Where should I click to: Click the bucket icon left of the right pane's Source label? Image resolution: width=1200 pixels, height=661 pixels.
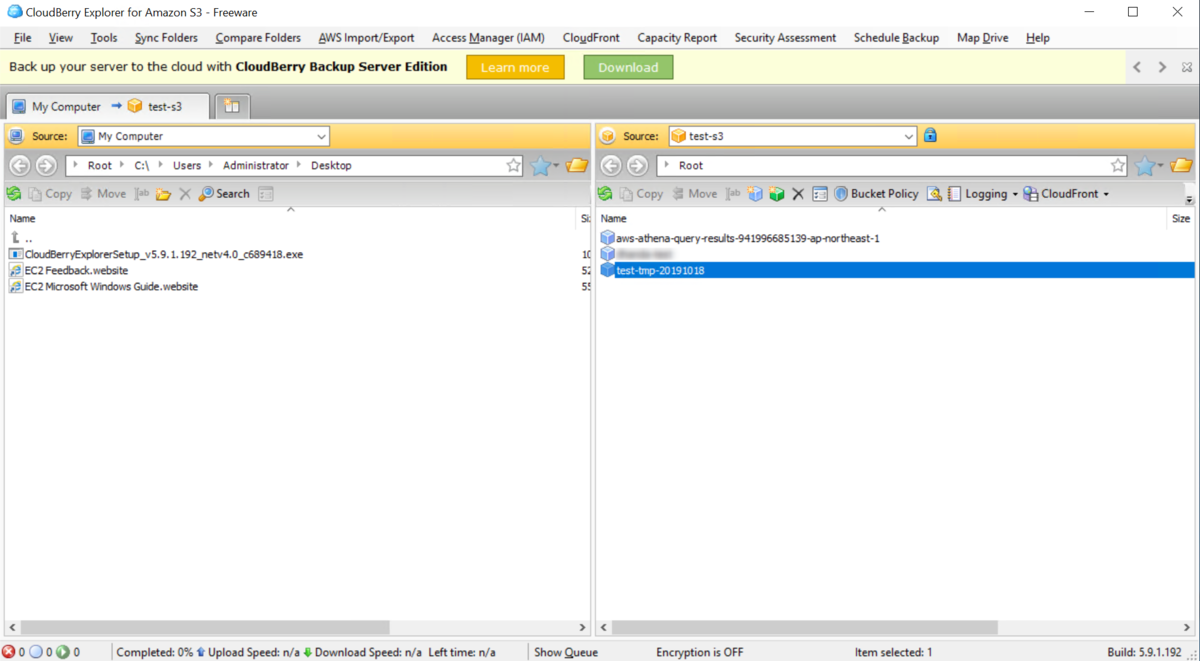607,136
